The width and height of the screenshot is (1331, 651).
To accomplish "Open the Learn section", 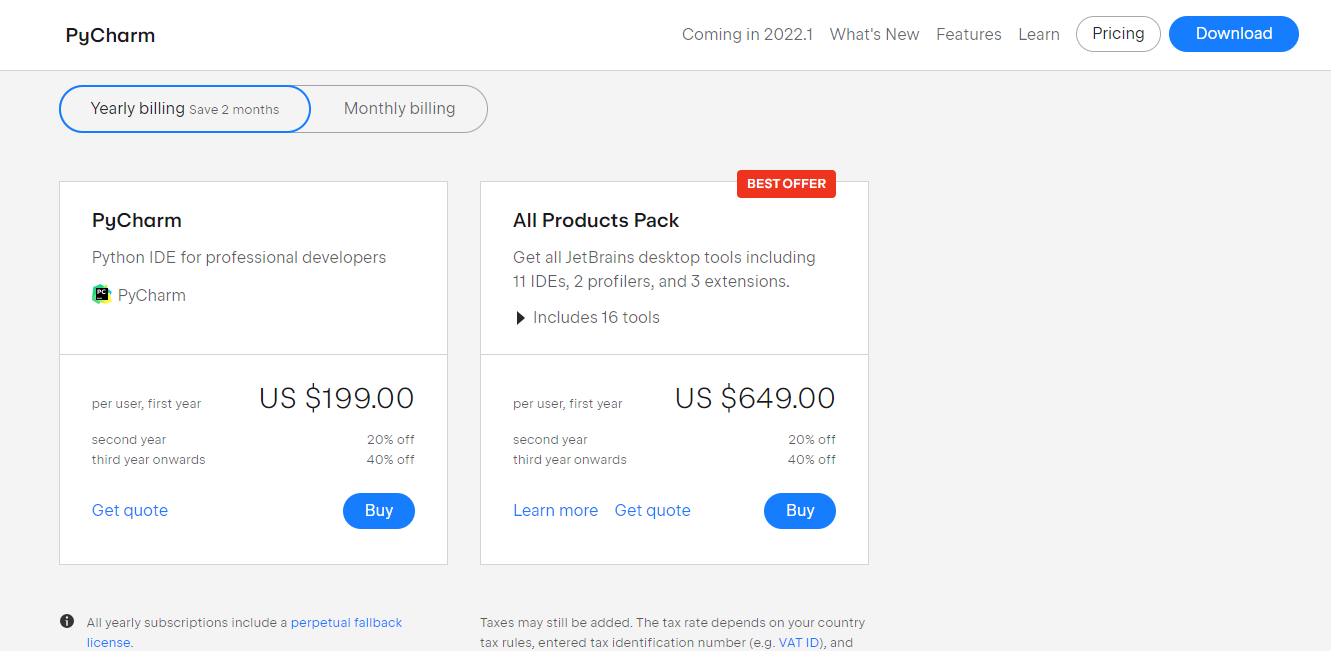I will [1038, 34].
